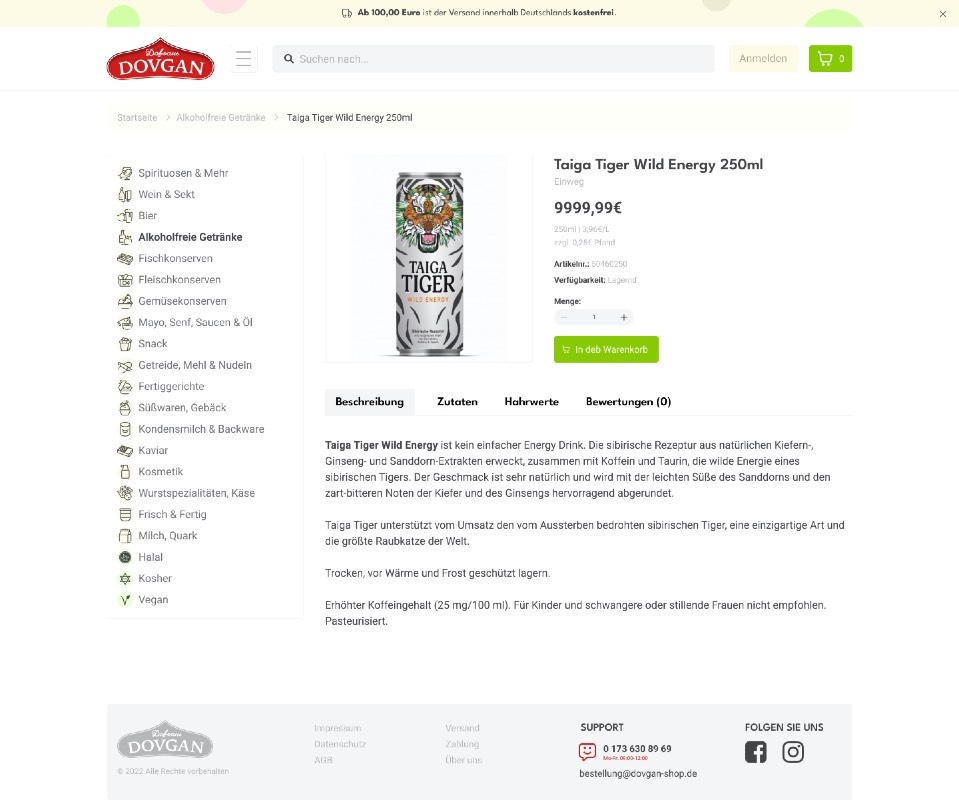Add product to cart with green button
959x800 pixels.
coord(606,349)
